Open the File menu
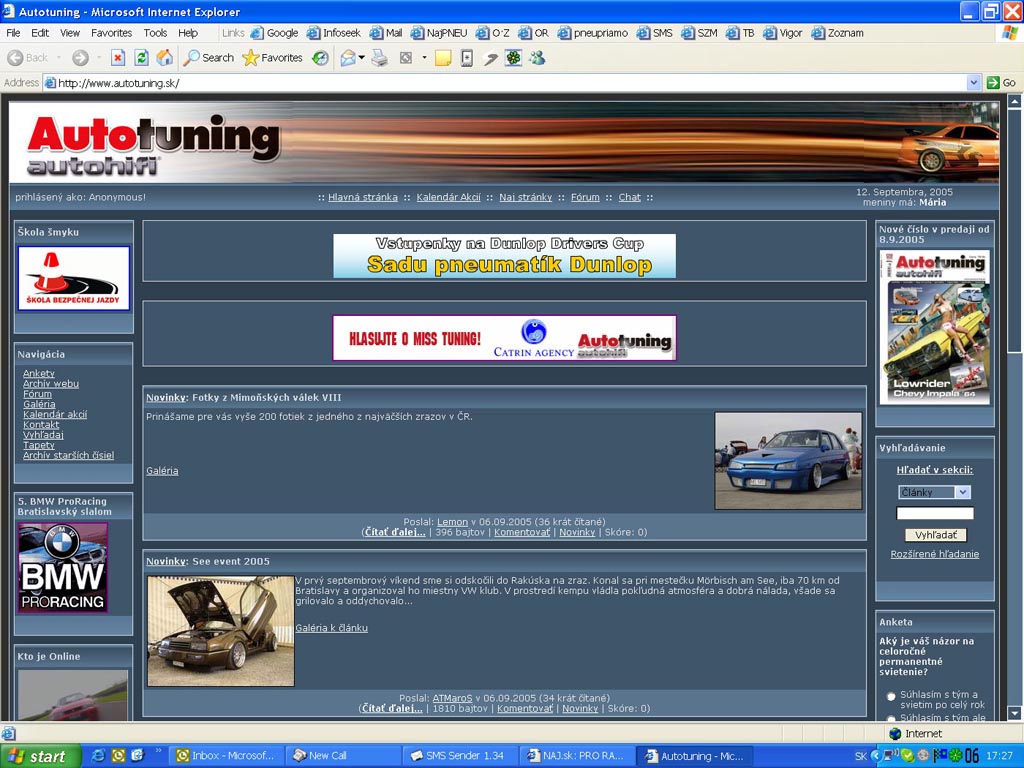The image size is (1024, 768). pyautogui.click(x=13, y=33)
